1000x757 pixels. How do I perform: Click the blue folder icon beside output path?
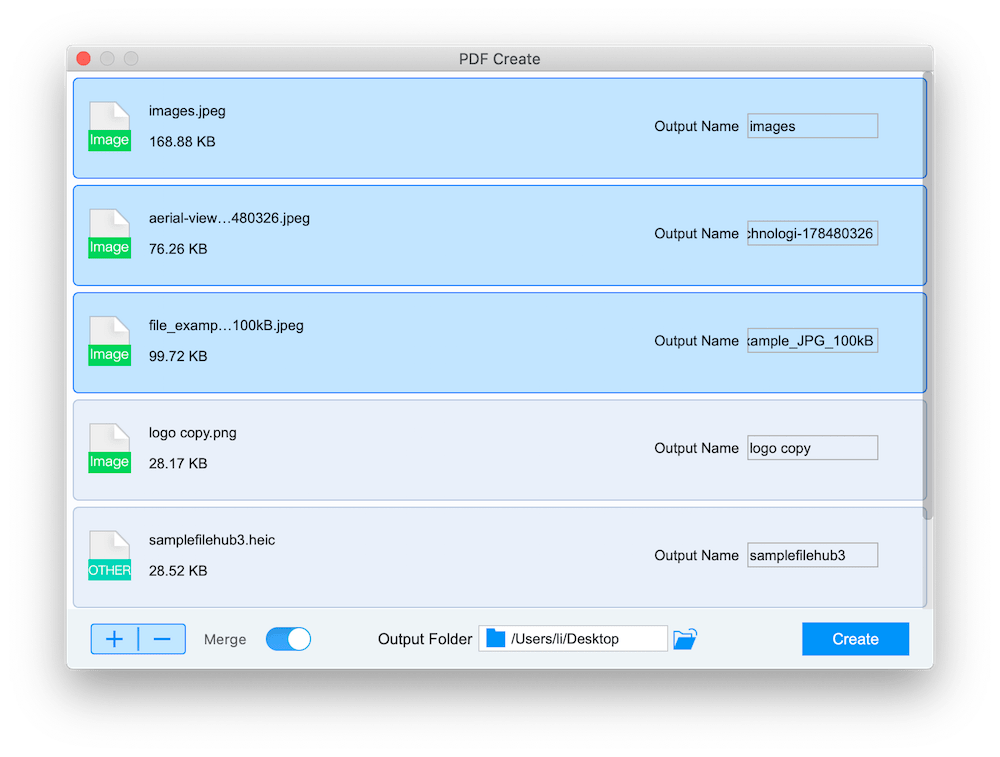click(x=496, y=639)
